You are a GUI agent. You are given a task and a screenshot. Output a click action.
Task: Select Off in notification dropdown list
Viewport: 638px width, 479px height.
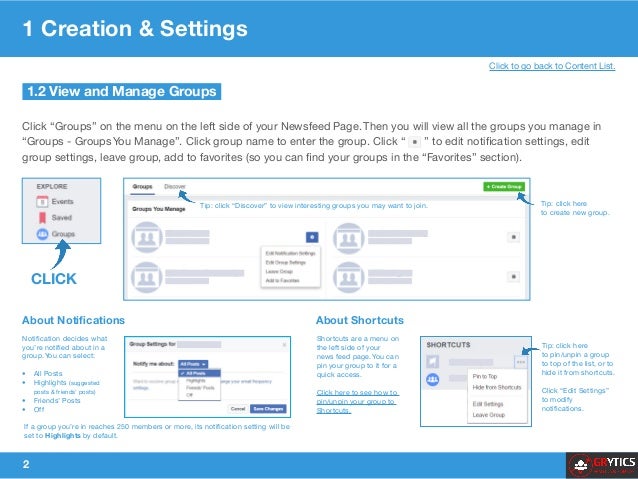click(x=189, y=395)
